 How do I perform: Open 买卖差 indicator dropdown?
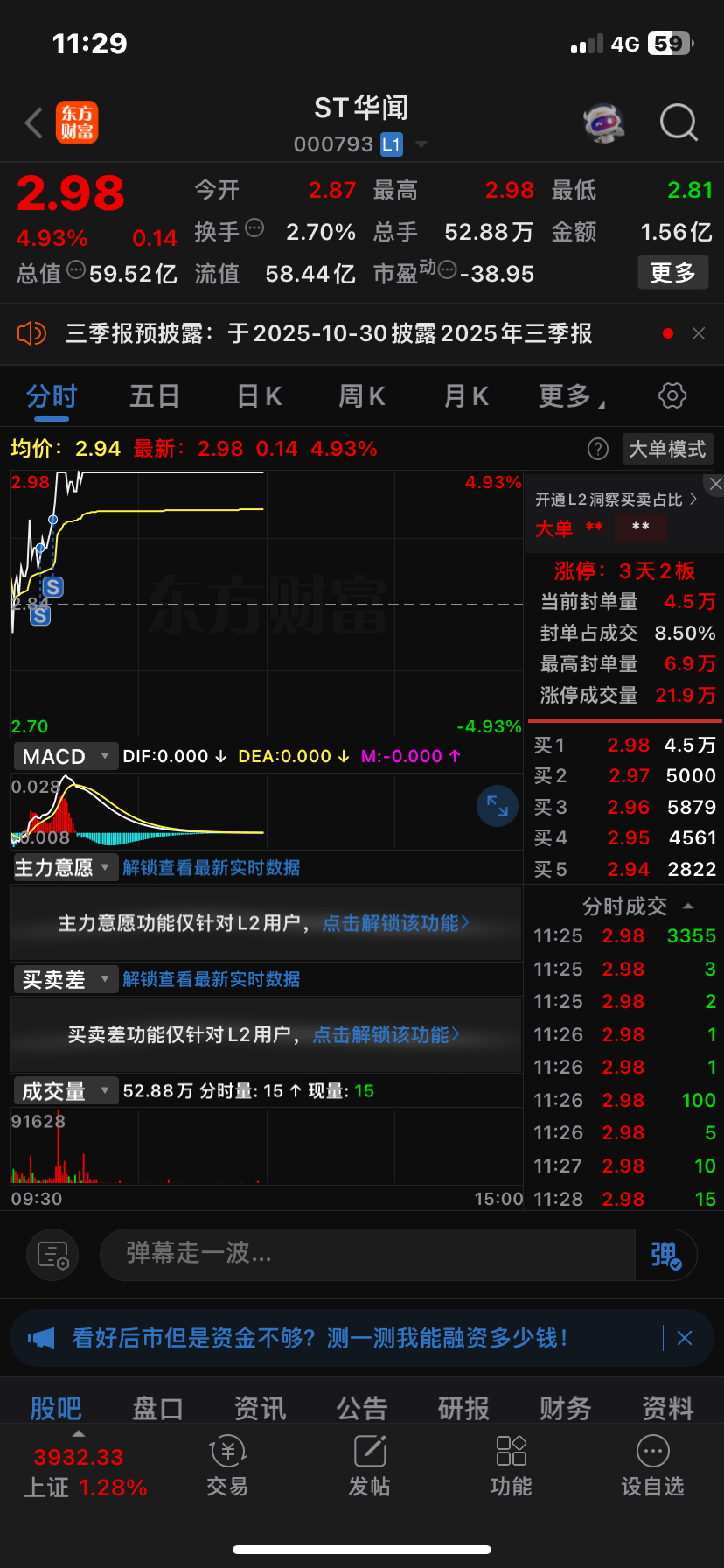[66, 979]
